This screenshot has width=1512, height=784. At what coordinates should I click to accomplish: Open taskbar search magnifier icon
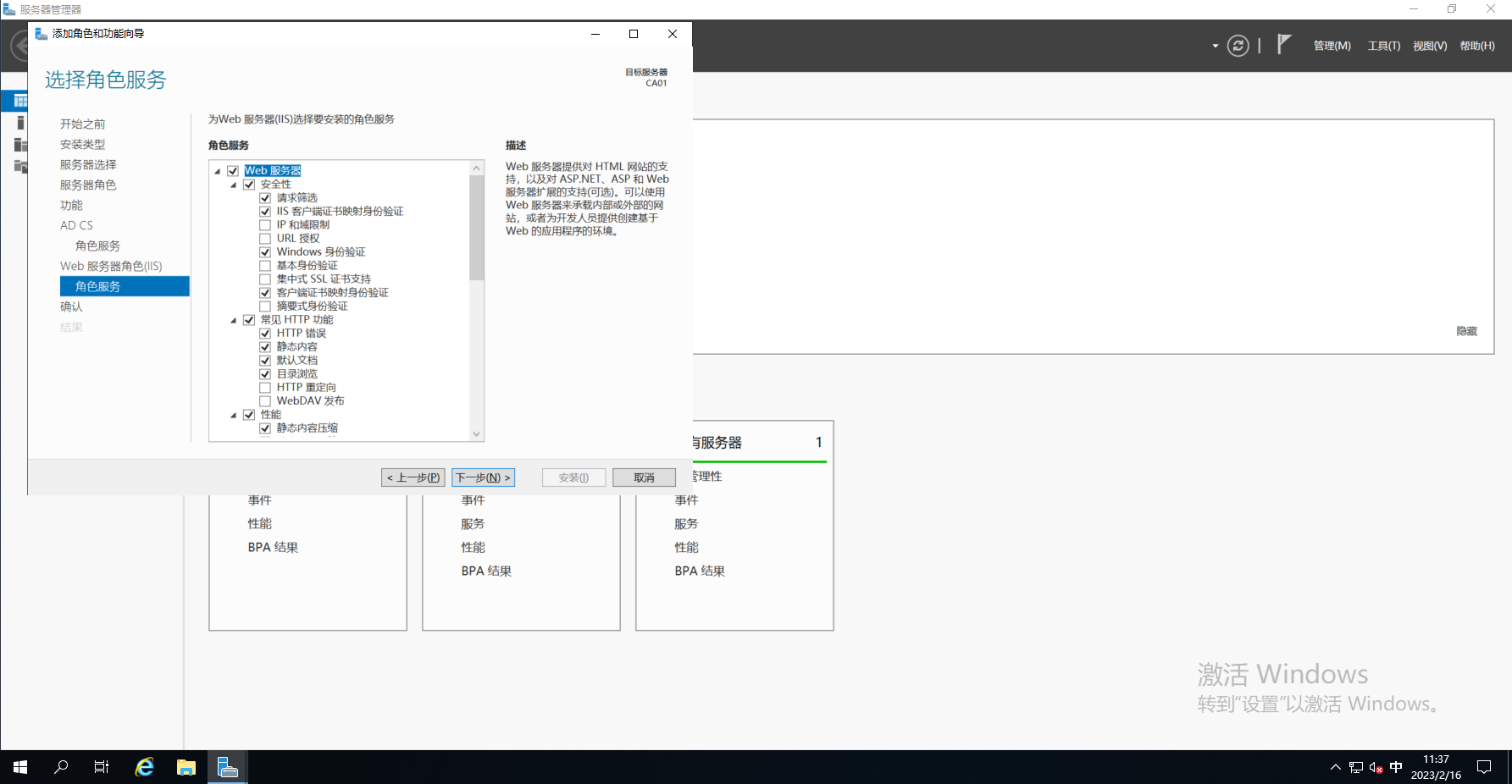coord(61,767)
